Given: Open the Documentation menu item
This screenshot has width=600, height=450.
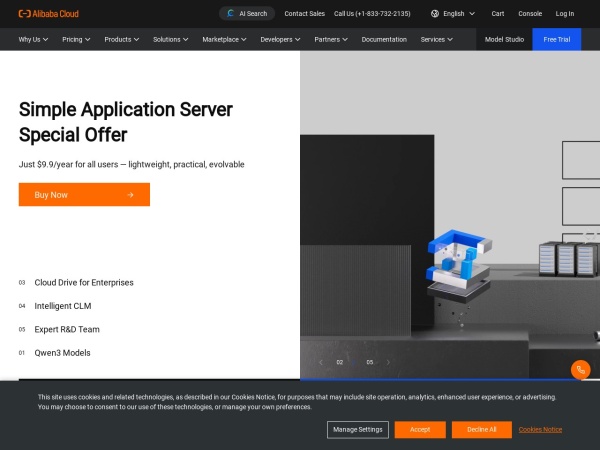Looking at the screenshot, I should [384, 39].
